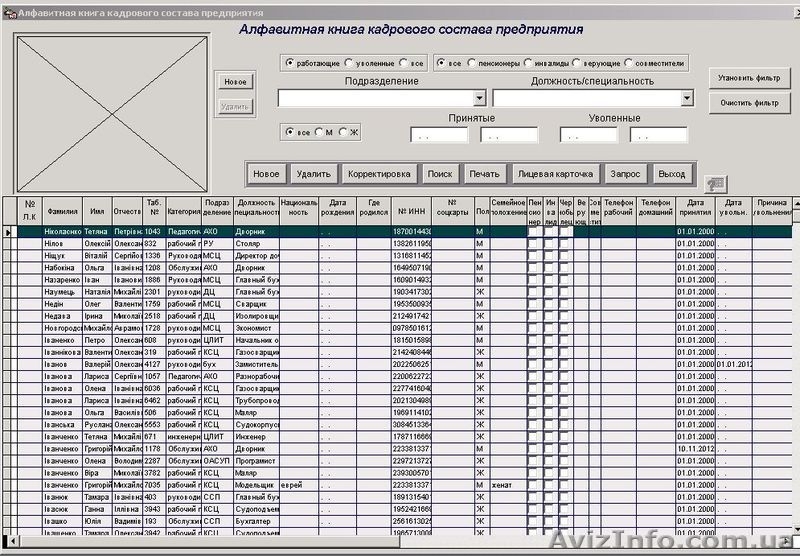Open the Подразделение dropdown list
The height and width of the screenshot is (556, 800).
(x=479, y=98)
